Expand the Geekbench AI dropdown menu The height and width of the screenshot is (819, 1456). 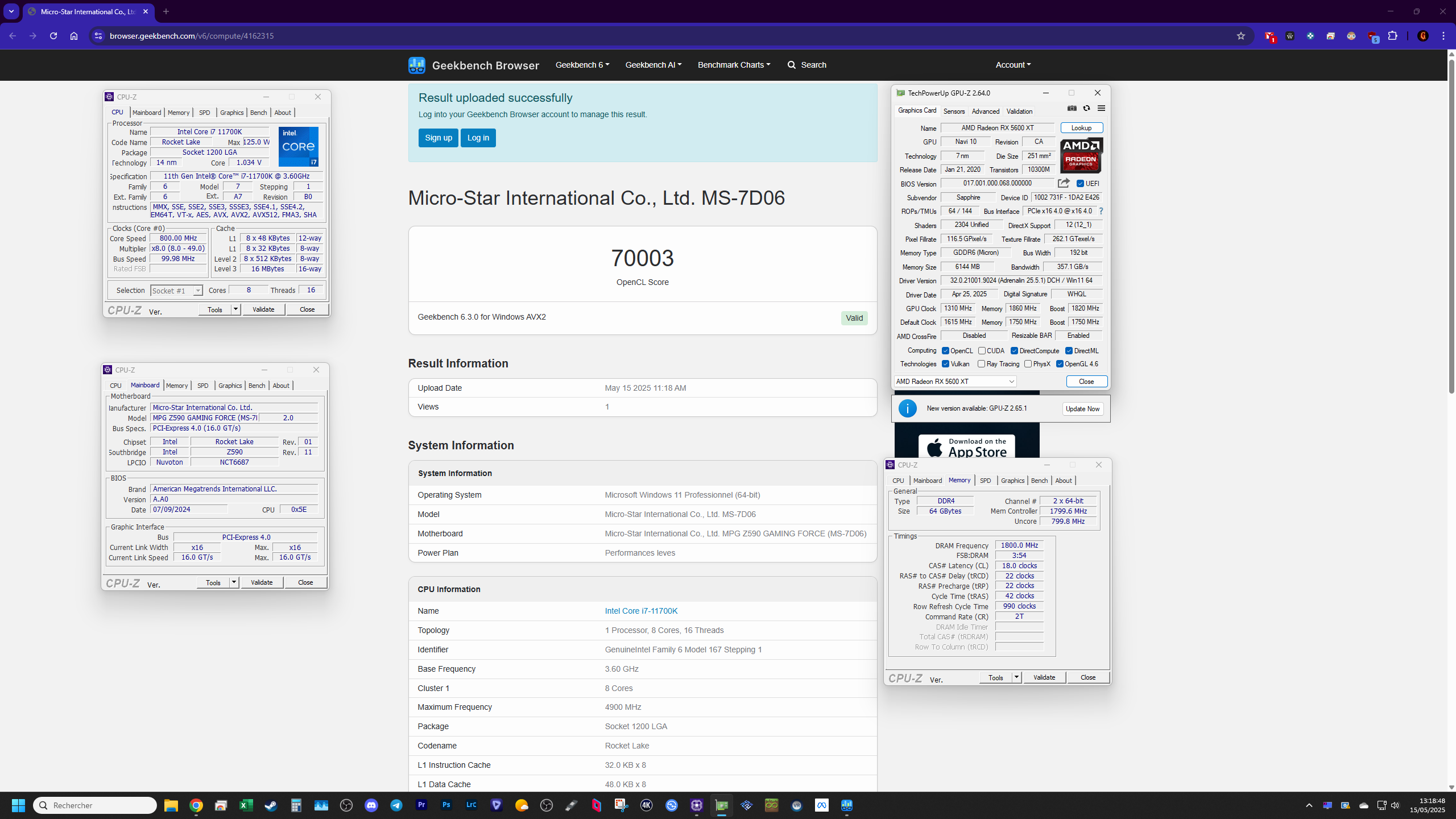(x=653, y=65)
